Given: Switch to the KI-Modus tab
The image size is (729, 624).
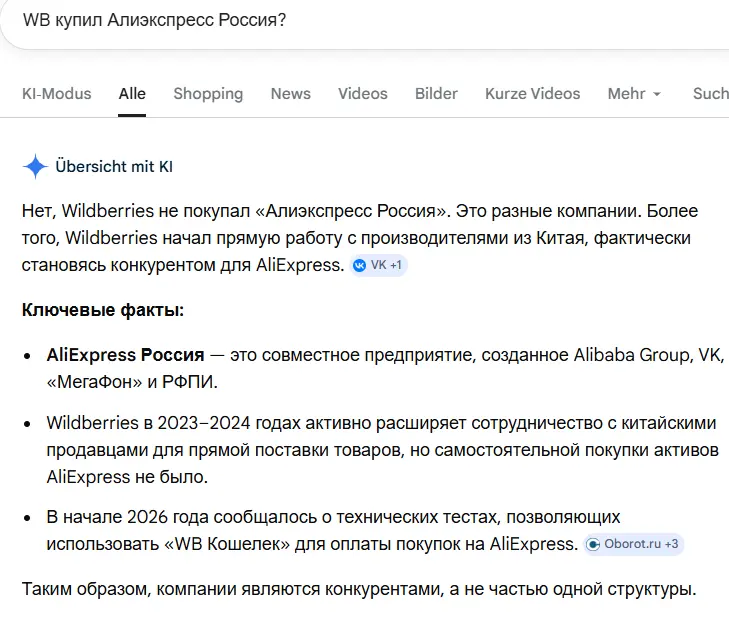Looking at the screenshot, I should point(57,93).
